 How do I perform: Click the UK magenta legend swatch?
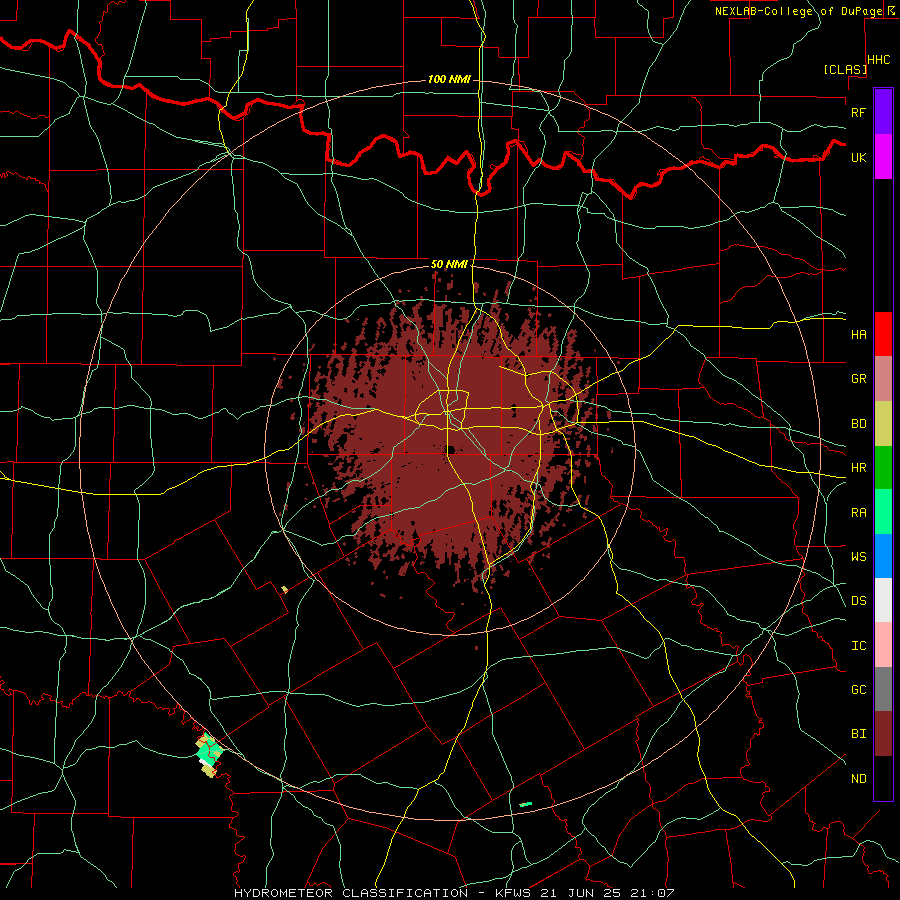pyautogui.click(x=883, y=156)
